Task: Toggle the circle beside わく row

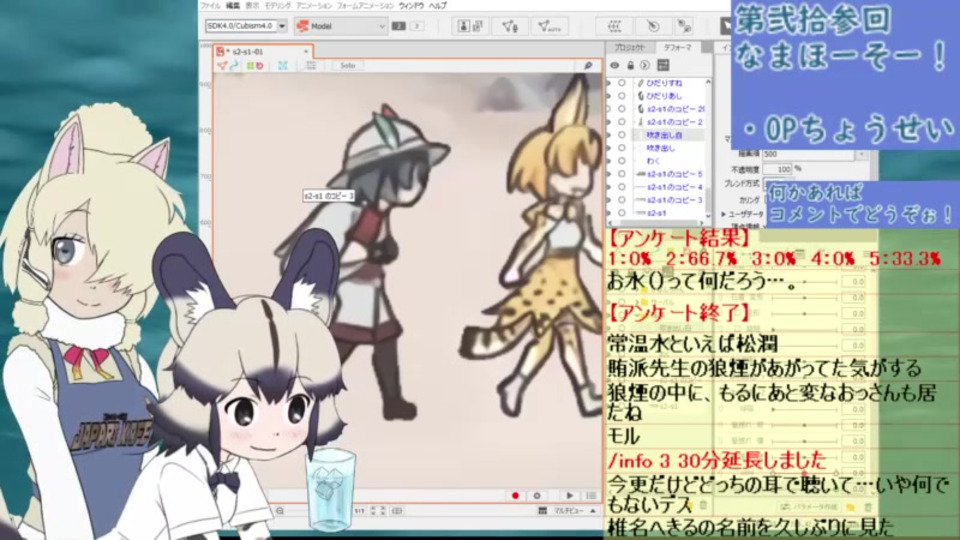Action: coord(622,161)
